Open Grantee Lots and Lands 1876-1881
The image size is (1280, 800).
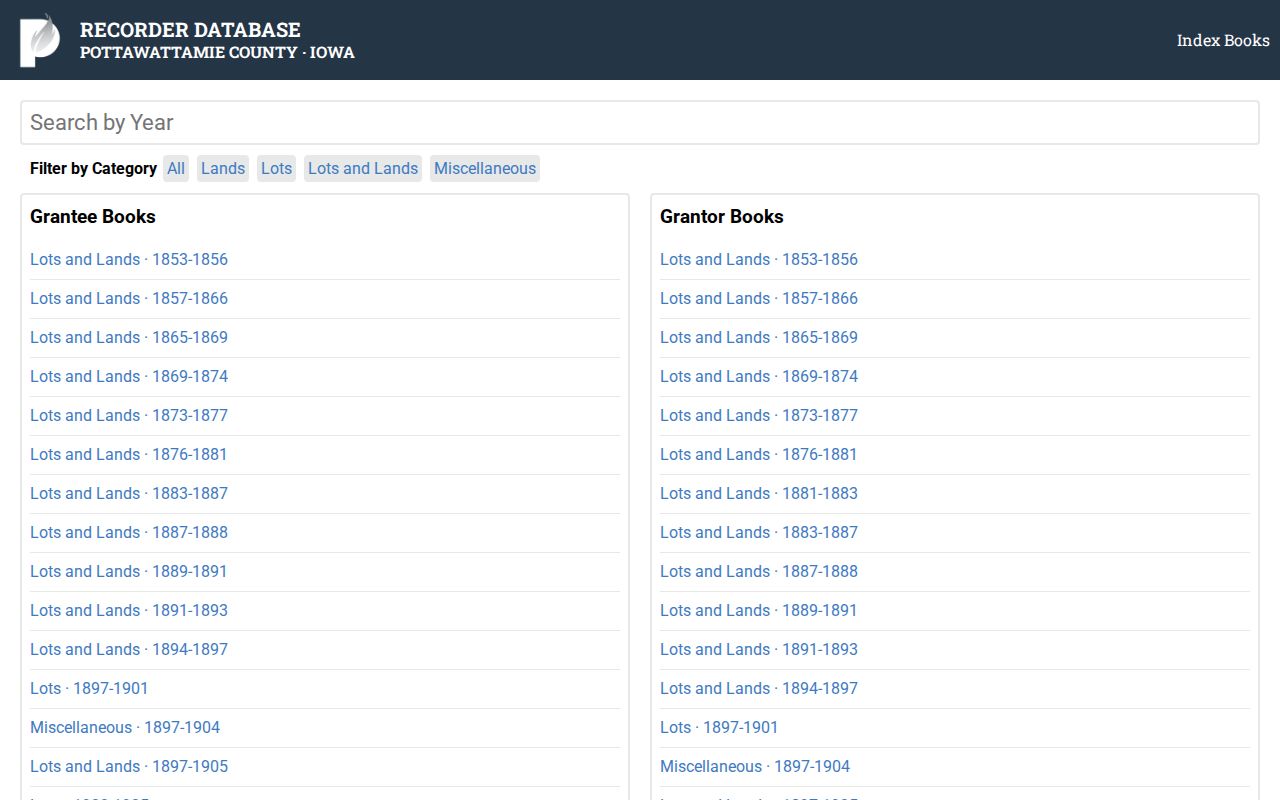click(129, 454)
